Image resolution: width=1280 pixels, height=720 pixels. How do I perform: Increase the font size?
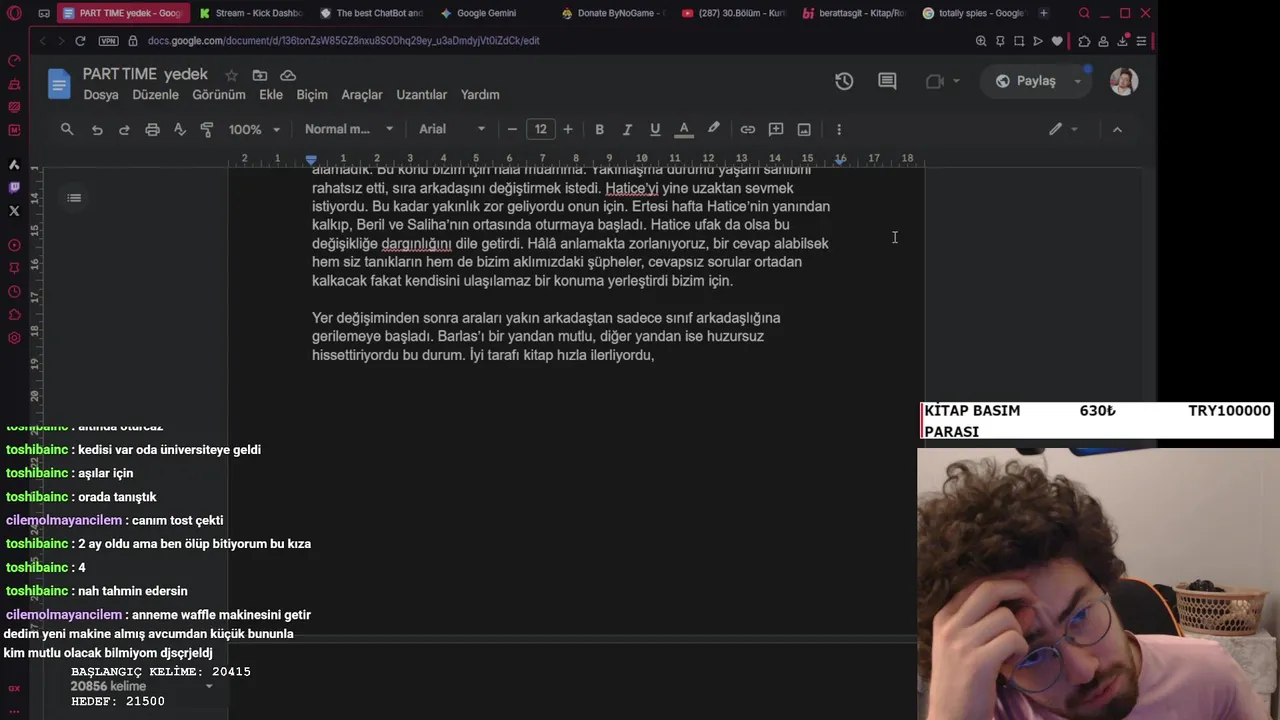coord(568,129)
